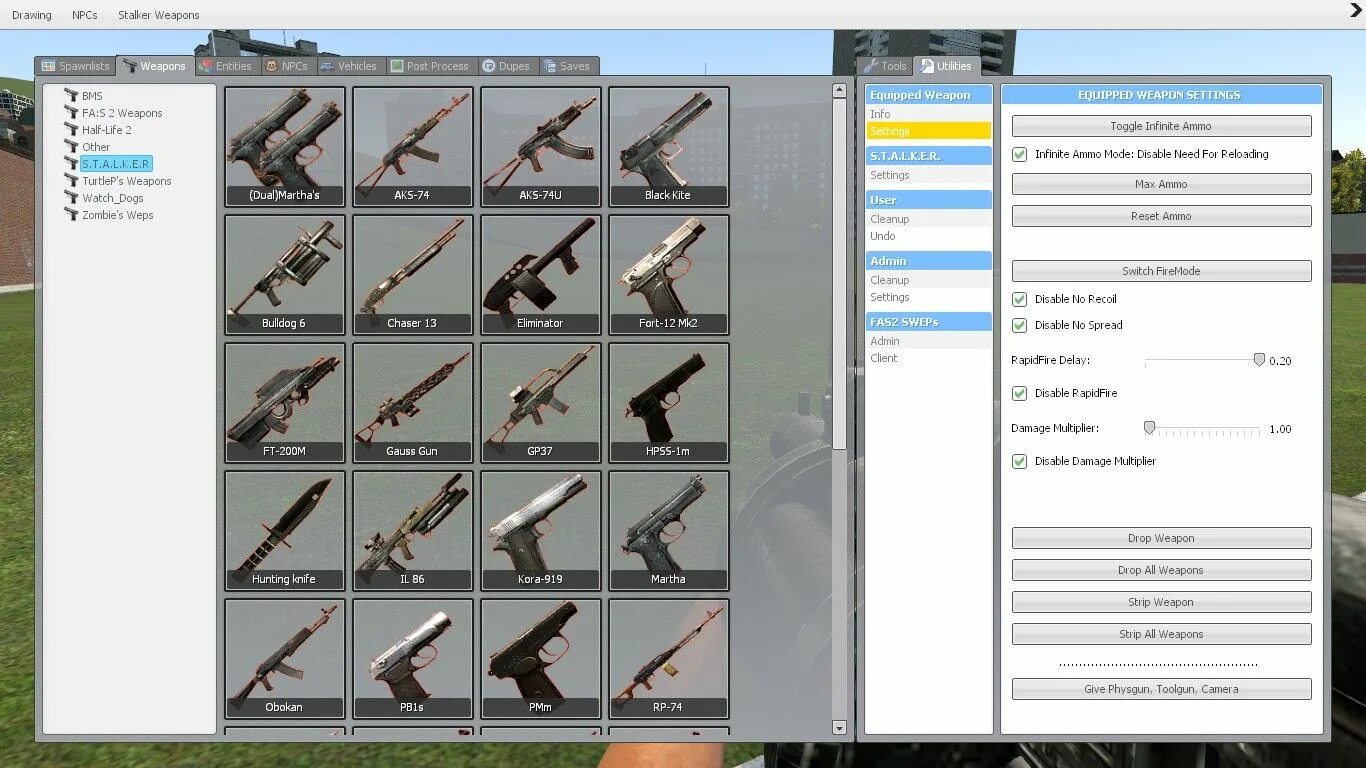Toggle Infinite Ammo Mode reloading checkbox
This screenshot has width=1366, height=768.
pyautogui.click(x=1020, y=154)
